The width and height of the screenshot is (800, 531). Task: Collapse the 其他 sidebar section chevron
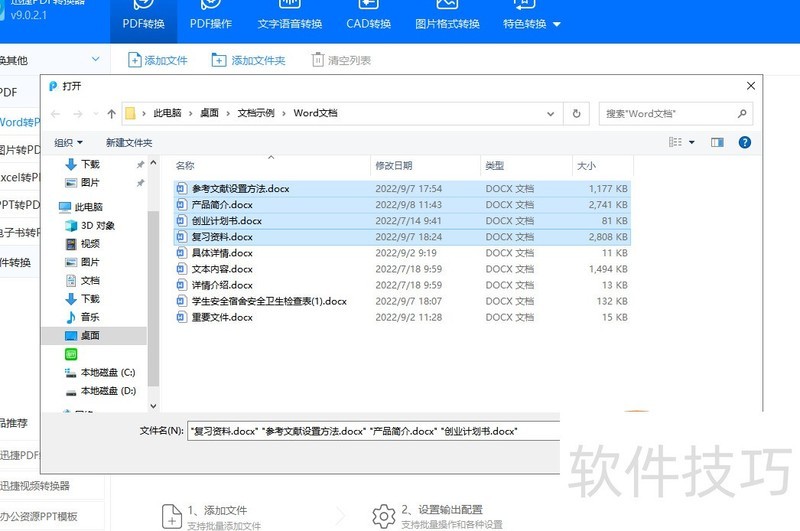tap(95, 60)
